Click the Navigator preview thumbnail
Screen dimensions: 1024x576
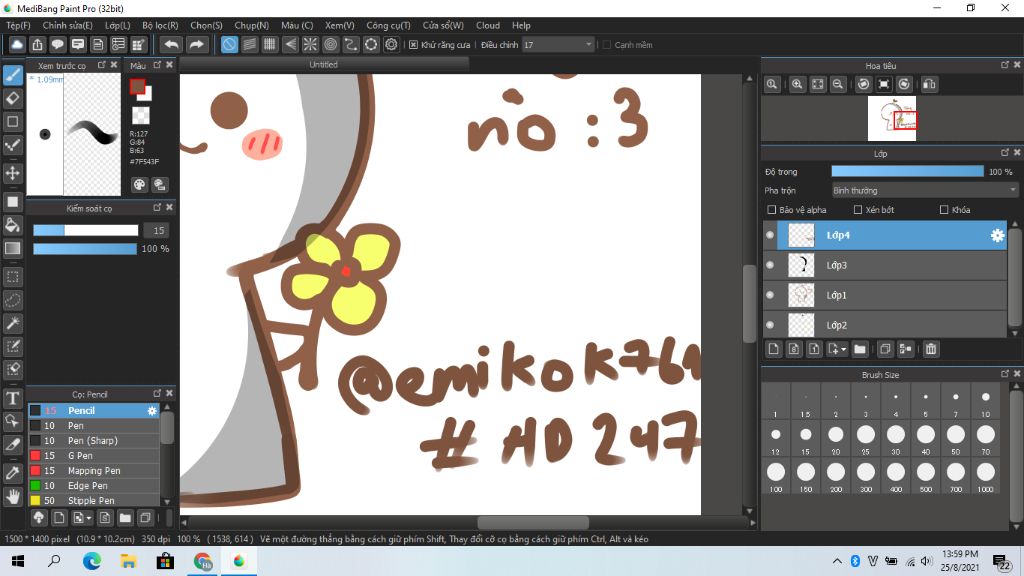(x=891, y=118)
